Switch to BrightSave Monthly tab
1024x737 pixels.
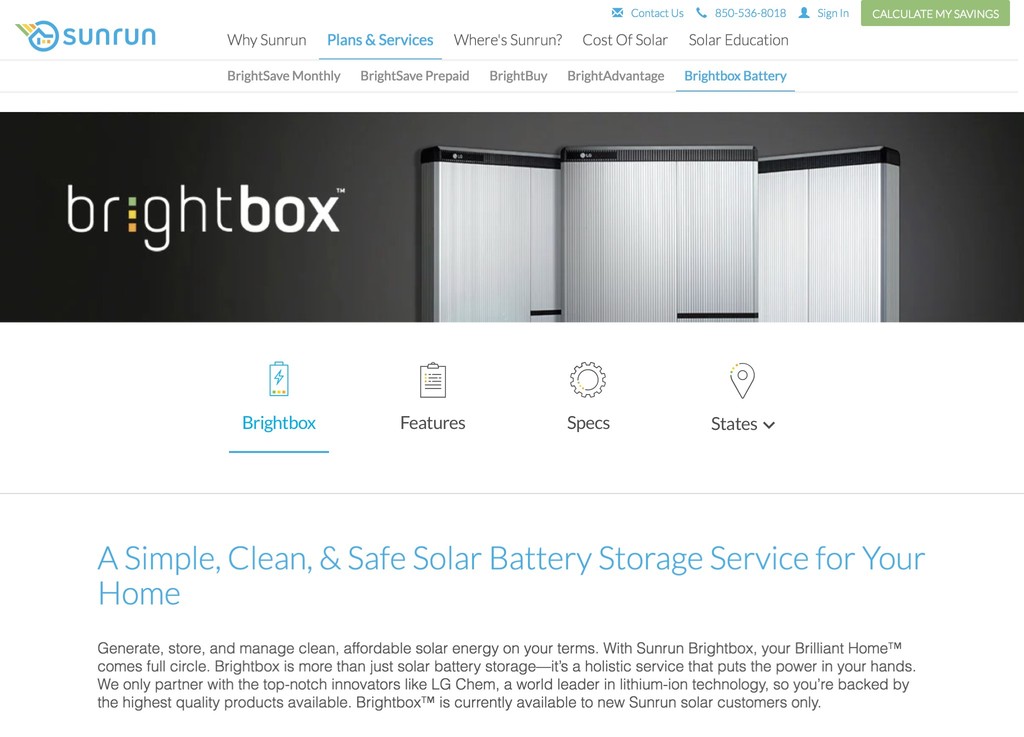tap(283, 76)
